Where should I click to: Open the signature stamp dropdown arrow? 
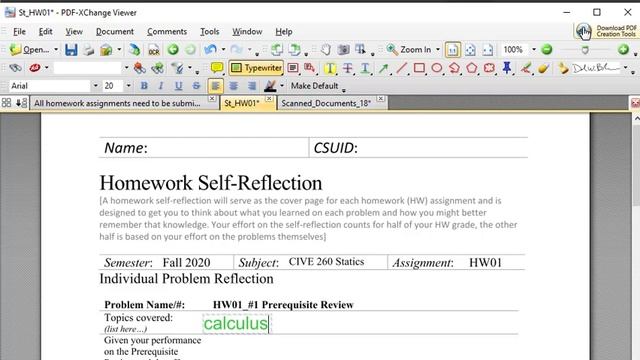coord(625,68)
